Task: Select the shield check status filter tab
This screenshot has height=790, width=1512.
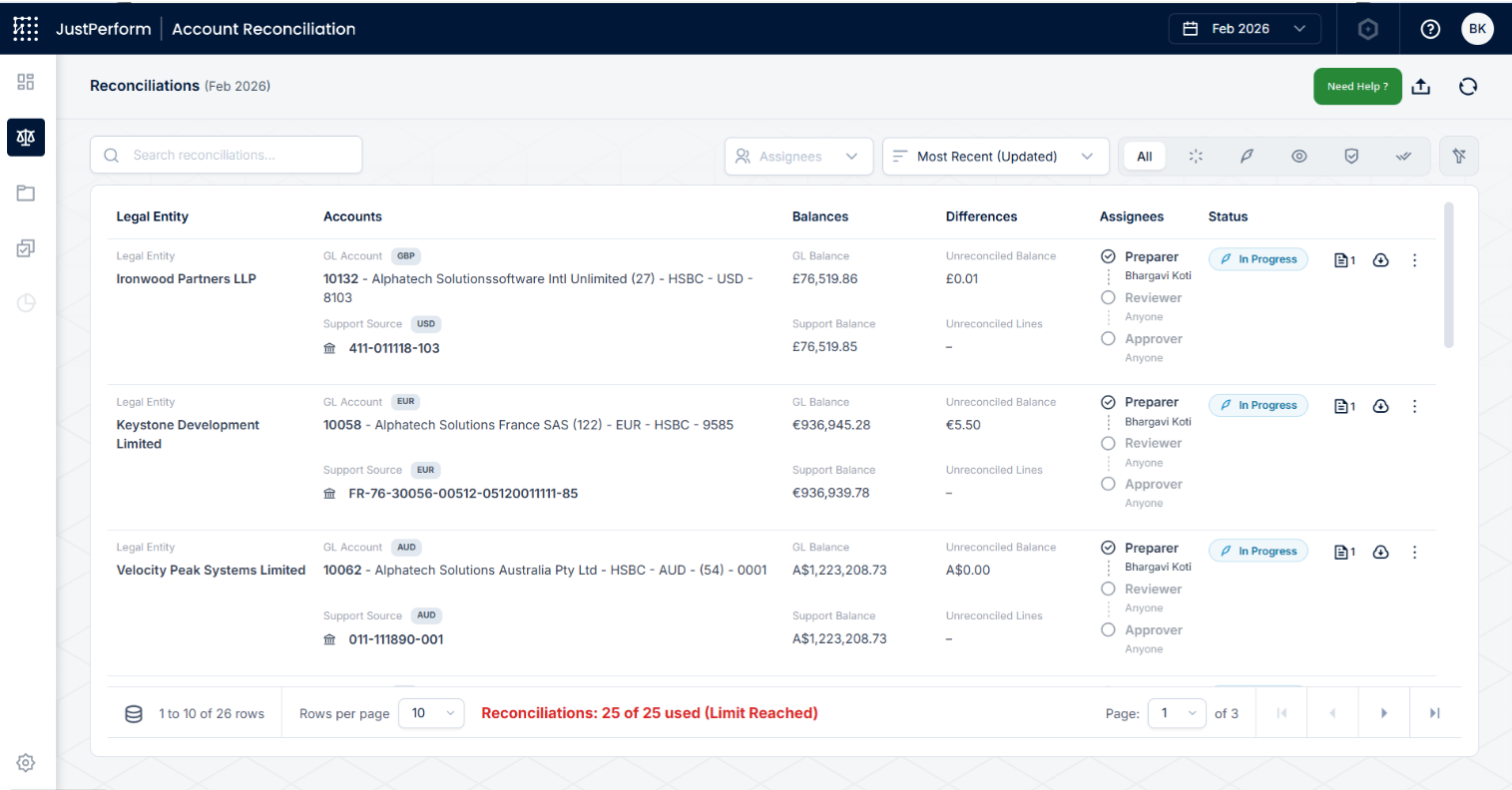Action: pyautogui.click(x=1351, y=157)
